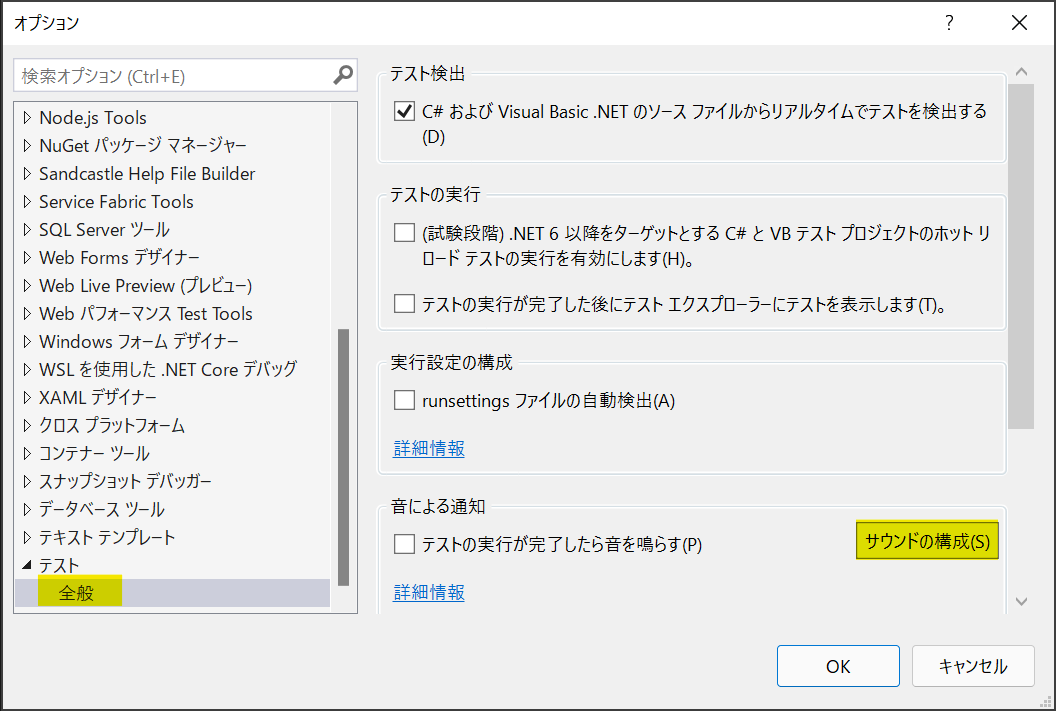Viewport: 1056px width, 711px height.
Task: Click the search magnifier icon
Action: 343,75
